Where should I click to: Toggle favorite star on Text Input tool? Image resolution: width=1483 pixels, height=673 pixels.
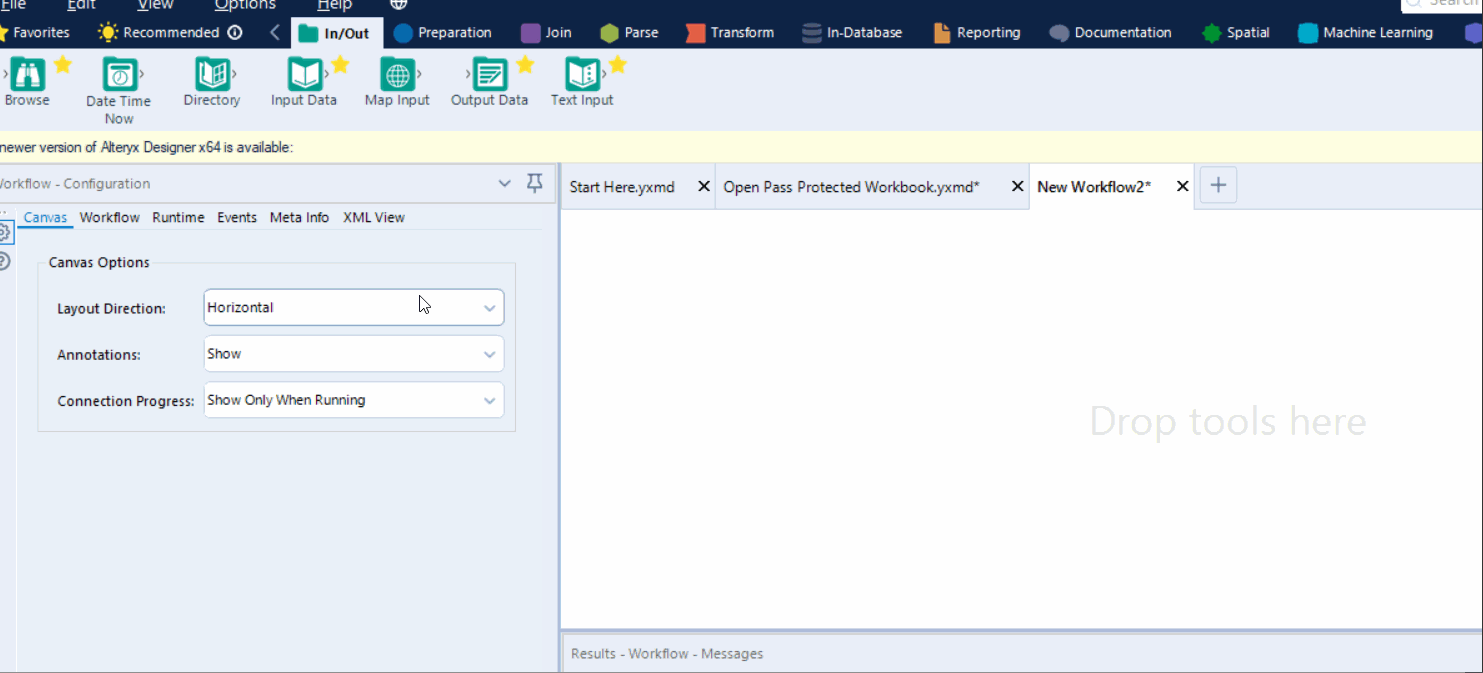point(618,65)
